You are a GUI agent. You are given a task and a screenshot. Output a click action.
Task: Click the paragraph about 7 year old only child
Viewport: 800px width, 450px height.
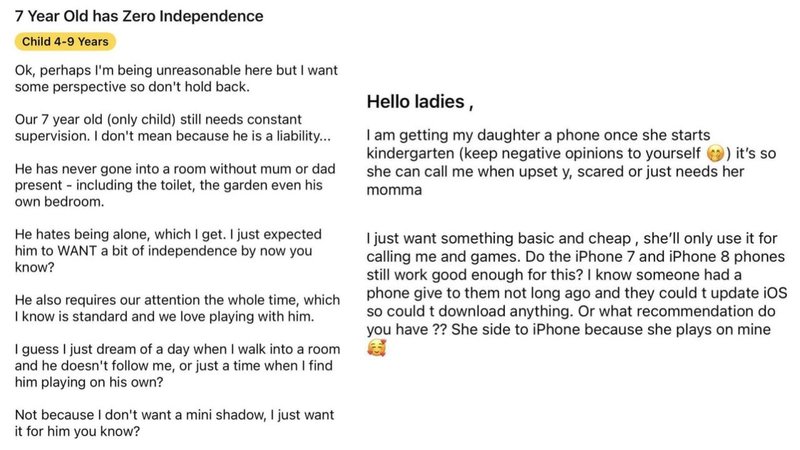[x=172, y=128]
